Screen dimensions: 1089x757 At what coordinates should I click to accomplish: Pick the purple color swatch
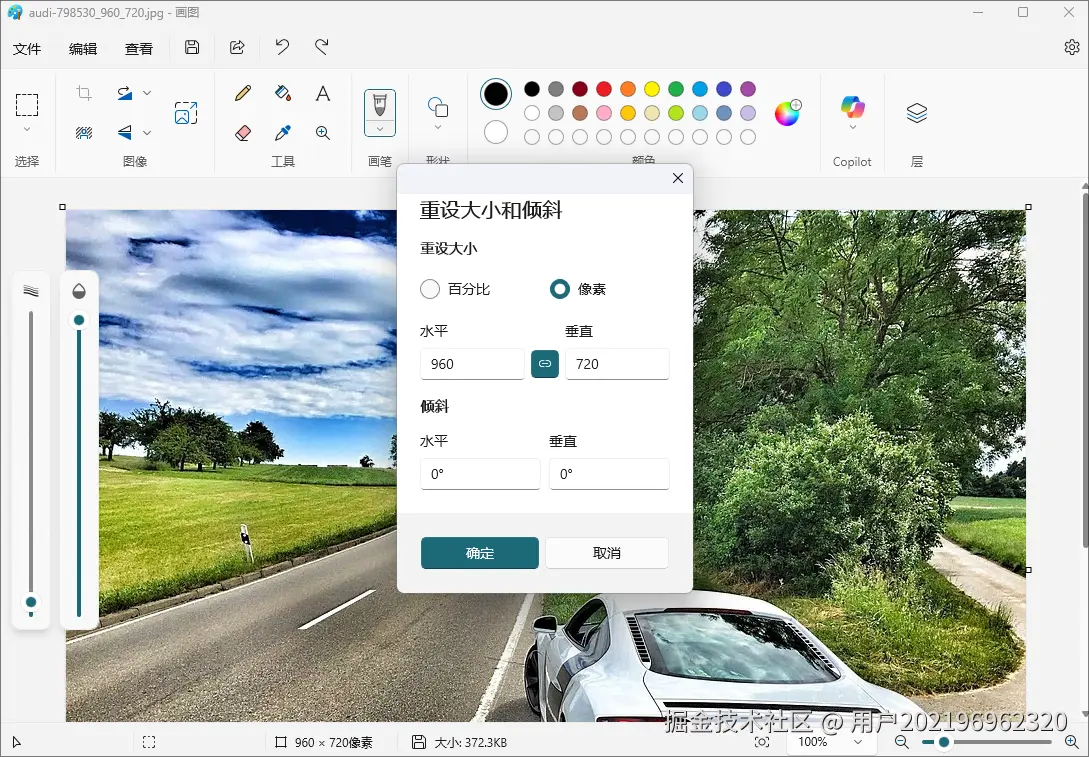point(748,89)
